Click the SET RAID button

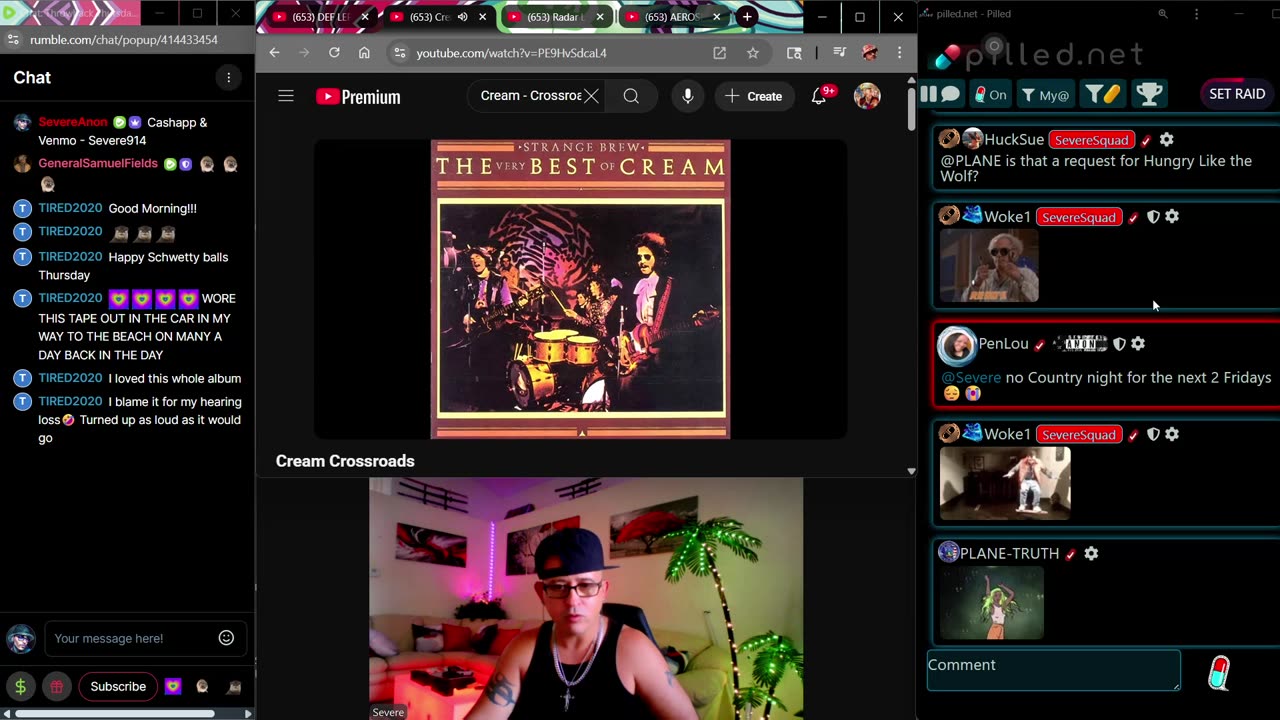click(1237, 94)
